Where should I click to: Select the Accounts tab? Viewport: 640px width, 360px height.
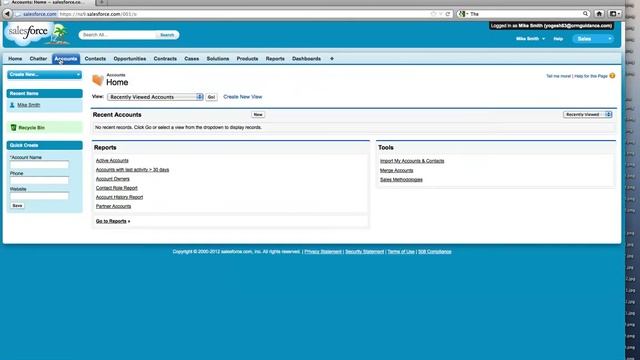[x=66, y=59]
